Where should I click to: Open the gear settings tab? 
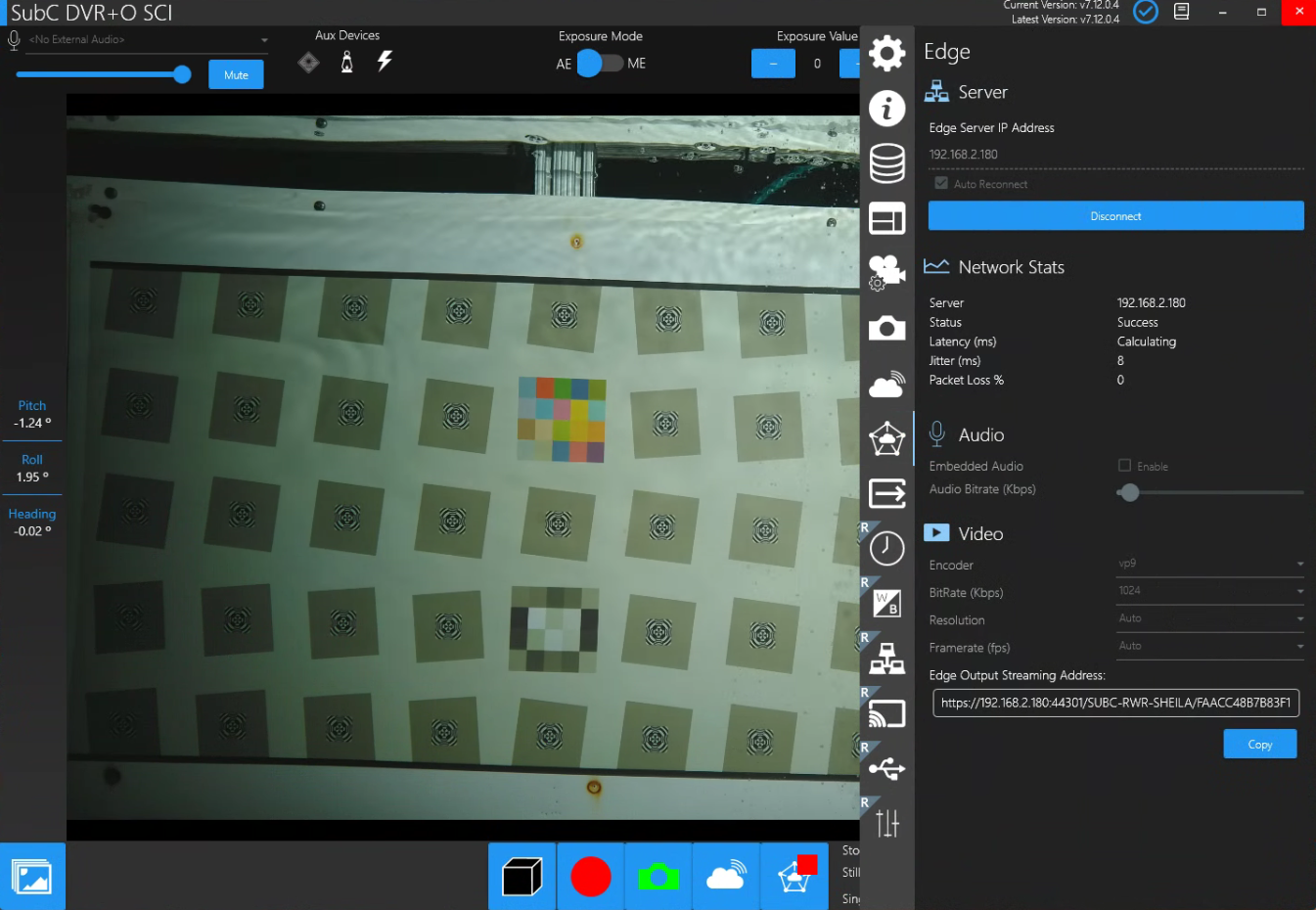pos(886,53)
